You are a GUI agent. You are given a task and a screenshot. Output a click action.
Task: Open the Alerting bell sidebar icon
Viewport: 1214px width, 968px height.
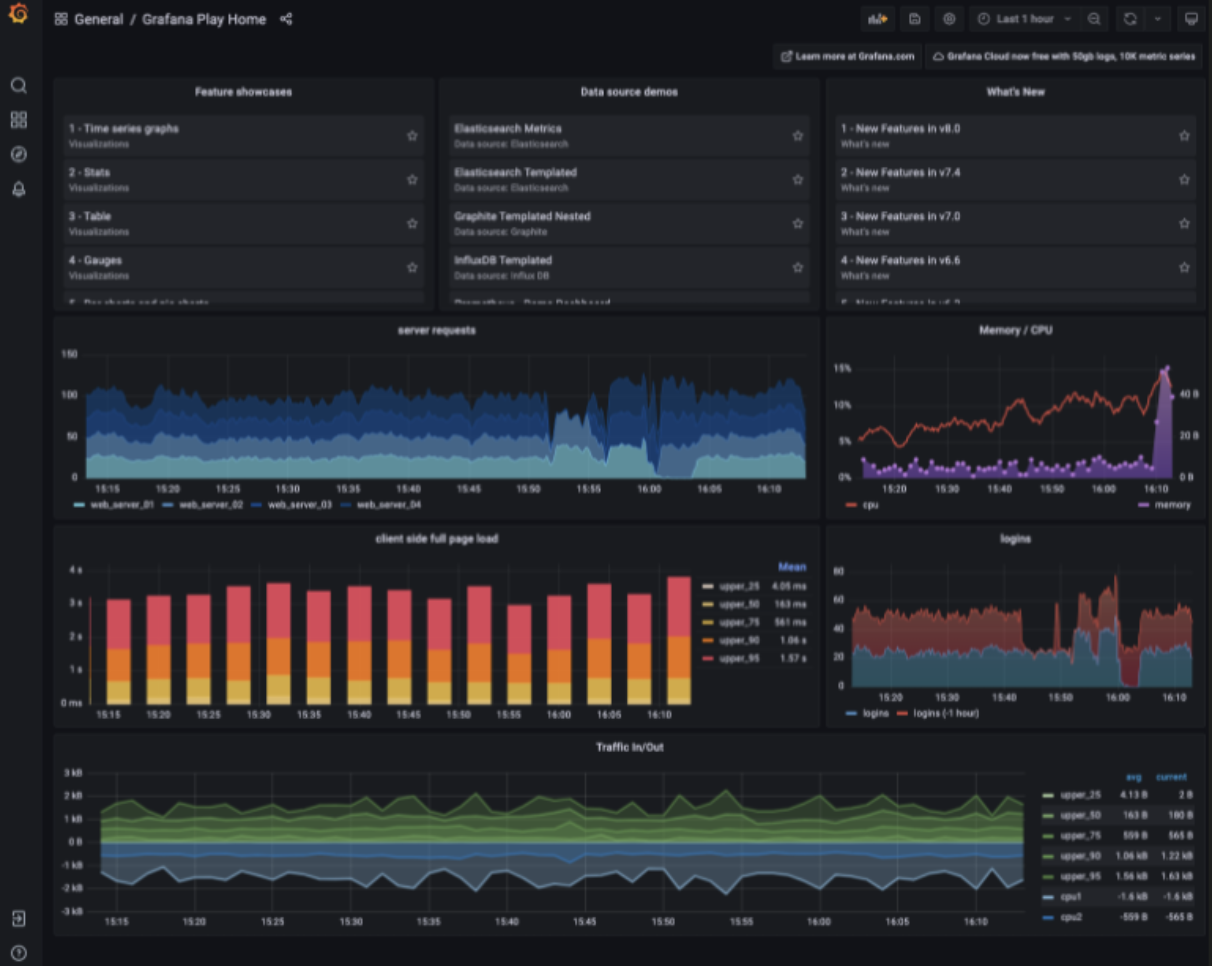[x=18, y=189]
